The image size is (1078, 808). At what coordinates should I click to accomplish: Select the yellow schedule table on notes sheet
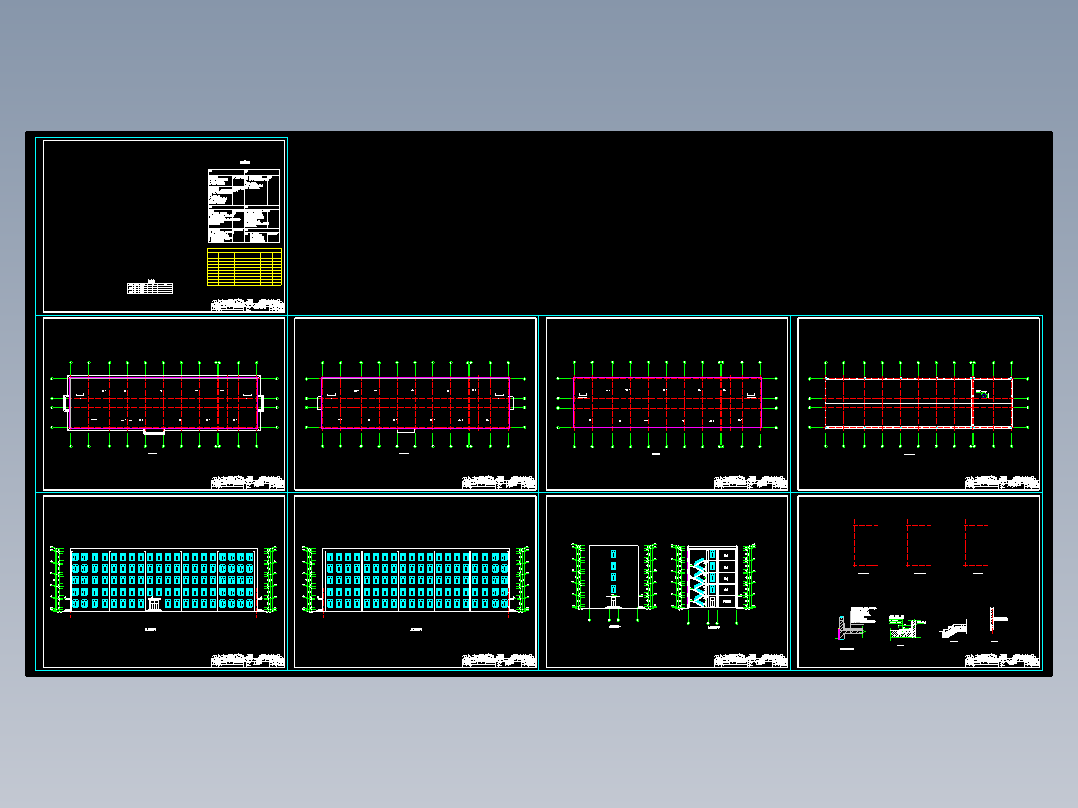[x=244, y=267]
